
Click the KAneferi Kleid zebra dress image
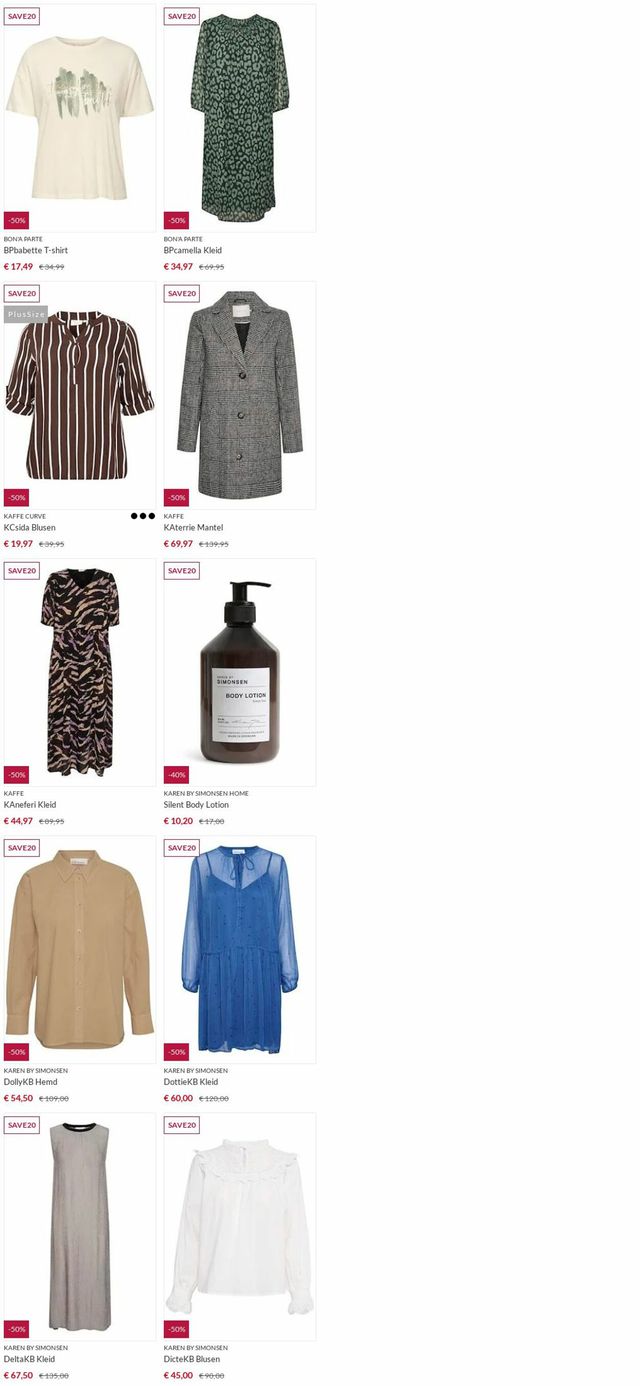point(80,672)
